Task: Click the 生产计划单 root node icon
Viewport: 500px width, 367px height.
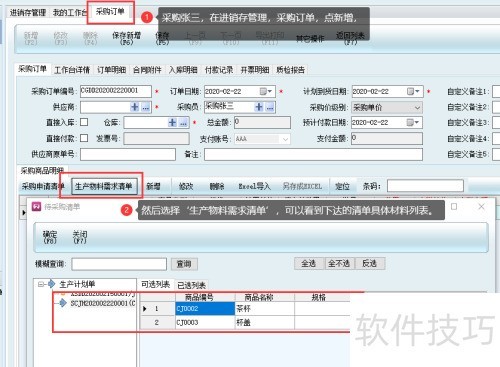Action: point(51,284)
